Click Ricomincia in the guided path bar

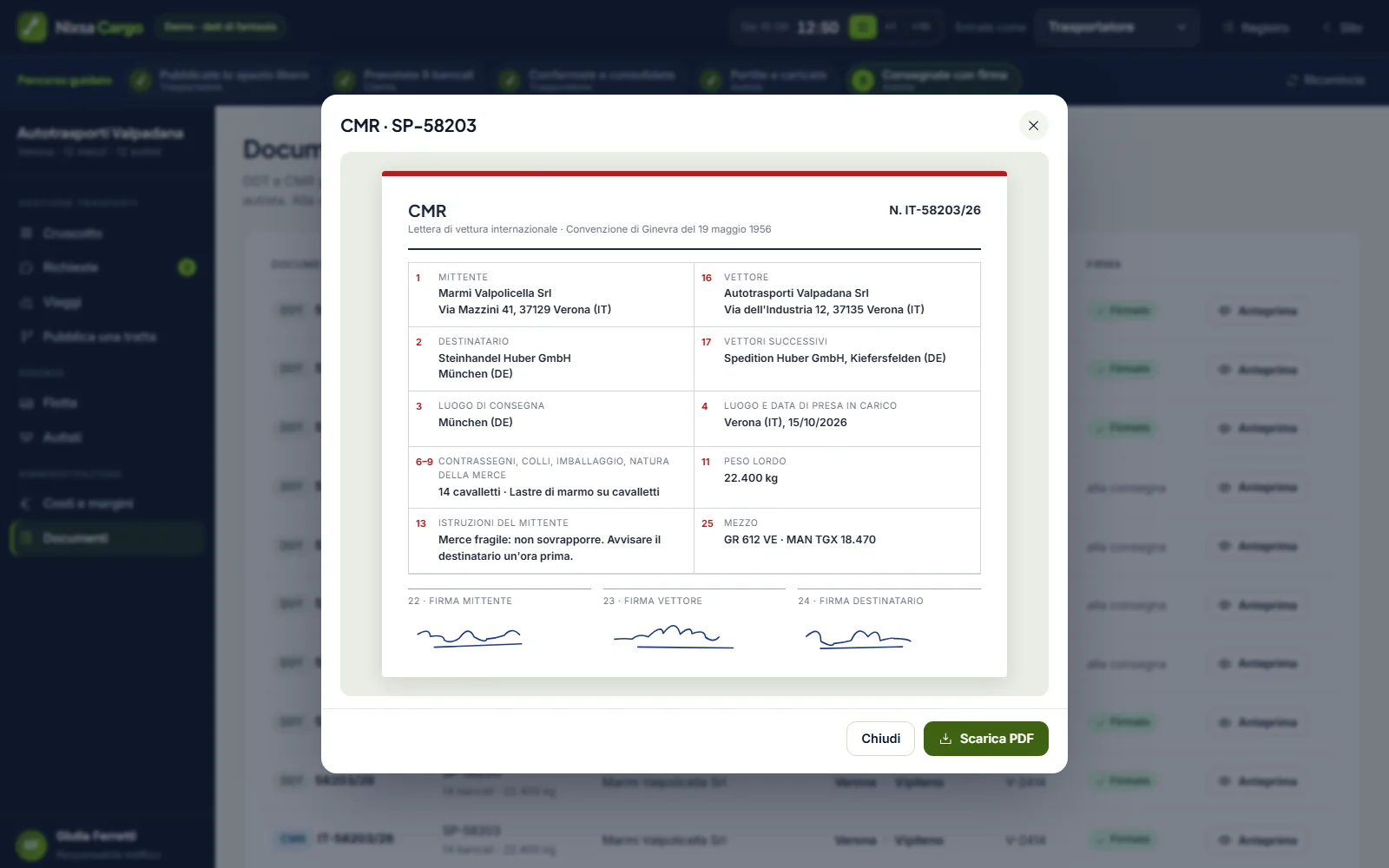(x=1326, y=81)
